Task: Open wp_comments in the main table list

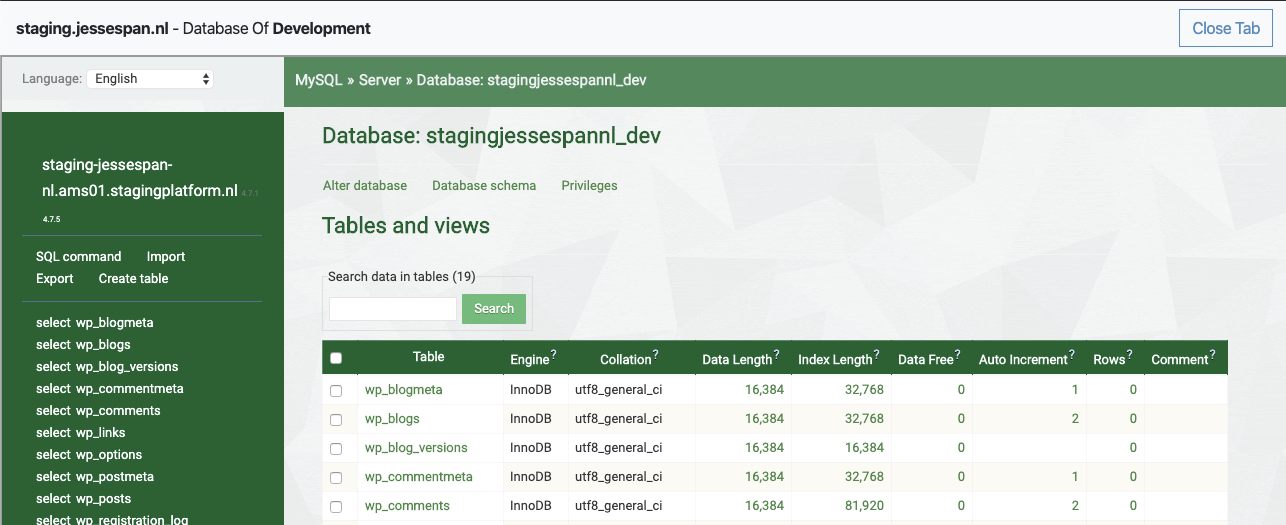Action: point(407,506)
